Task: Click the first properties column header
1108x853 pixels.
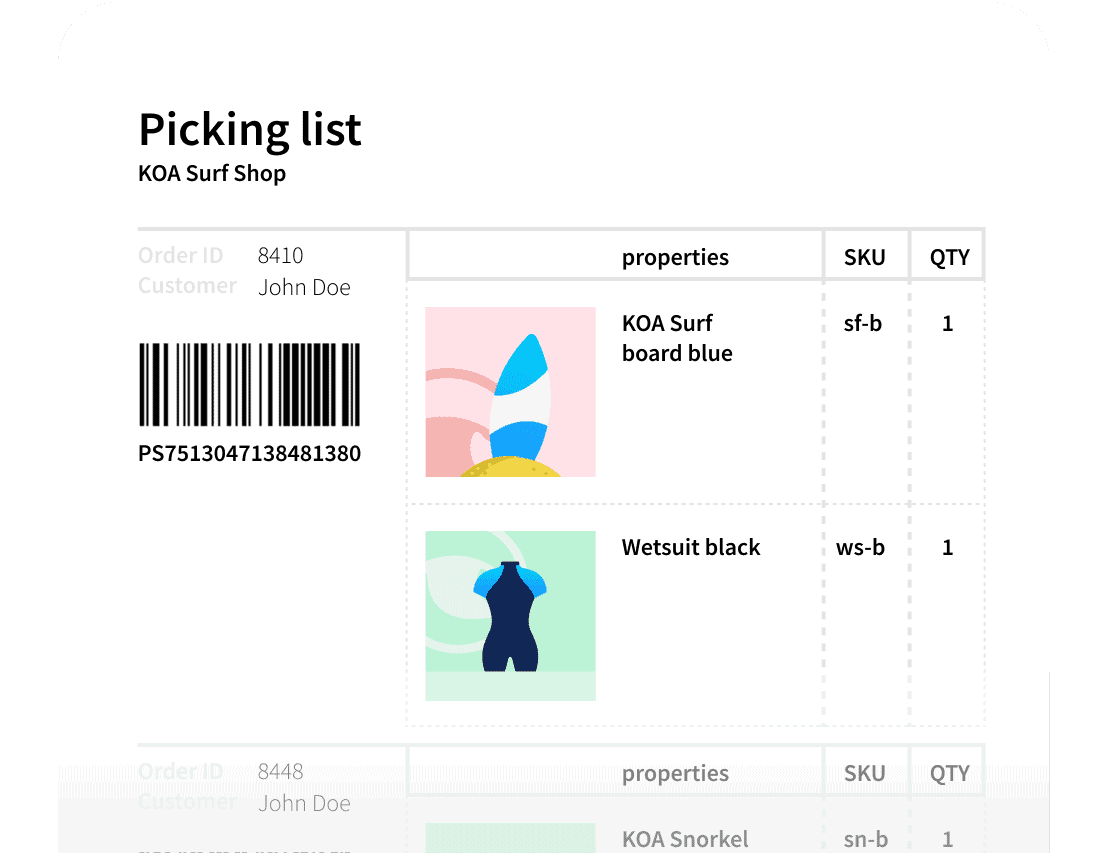Action: tap(675, 257)
